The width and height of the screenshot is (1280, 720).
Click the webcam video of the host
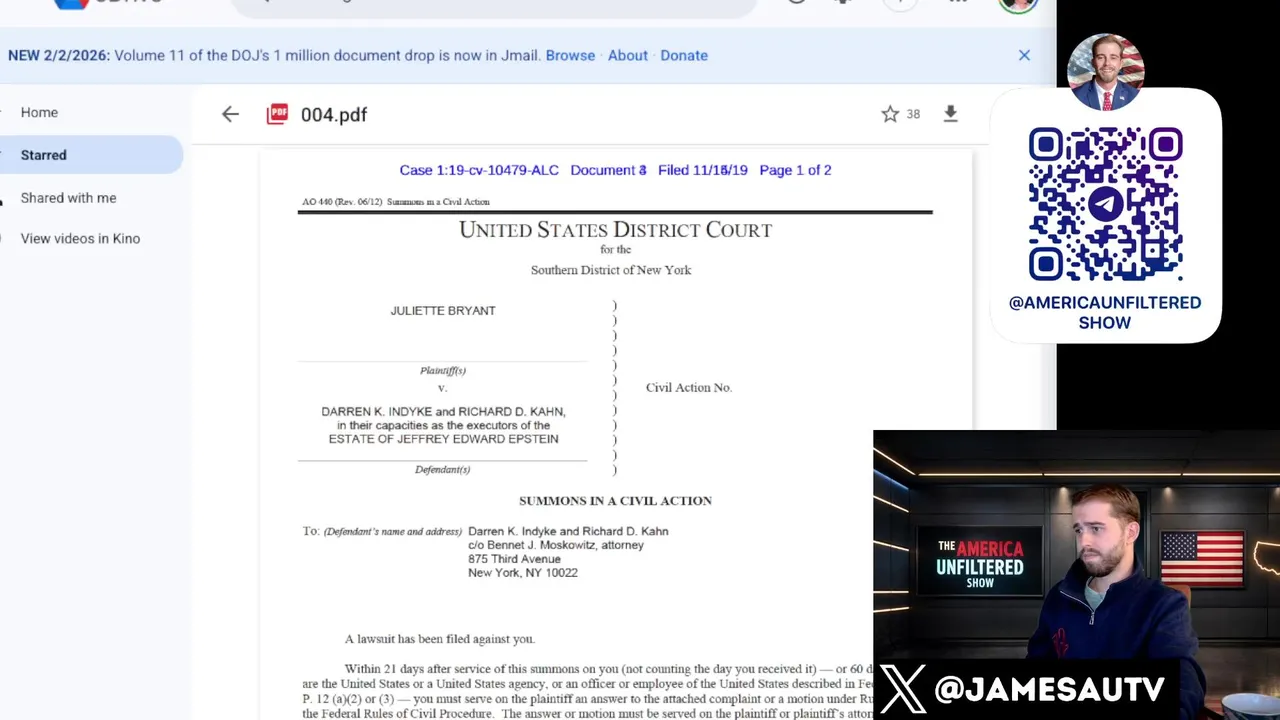point(1076,575)
